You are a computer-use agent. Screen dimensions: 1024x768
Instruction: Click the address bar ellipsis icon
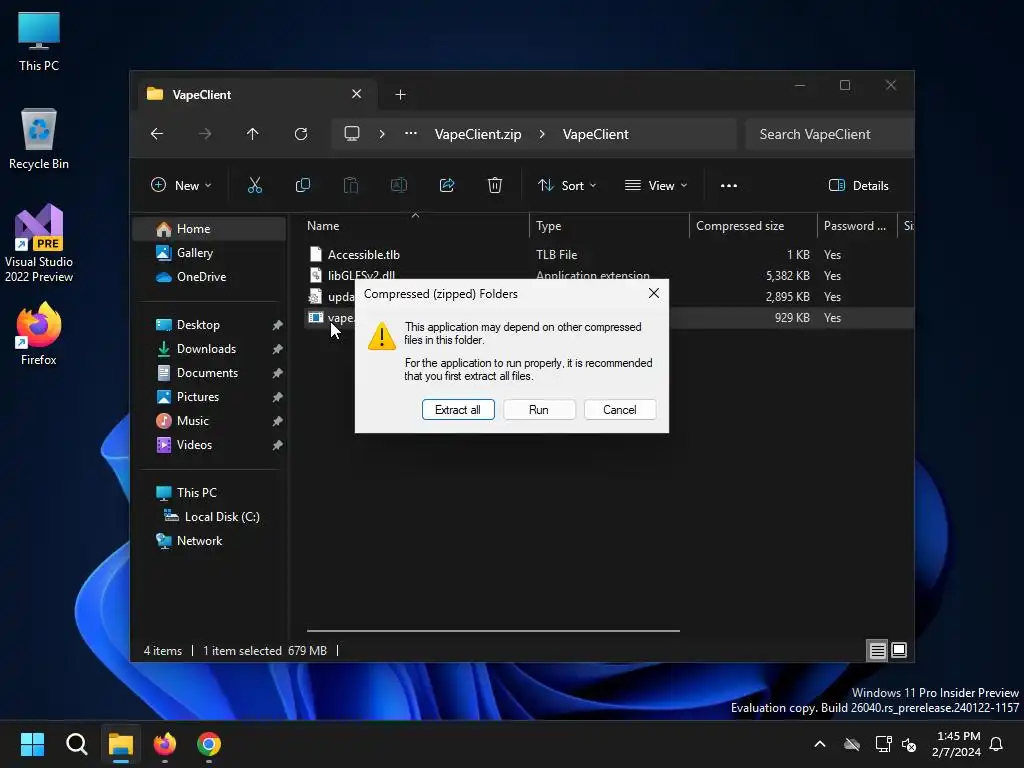pos(411,133)
